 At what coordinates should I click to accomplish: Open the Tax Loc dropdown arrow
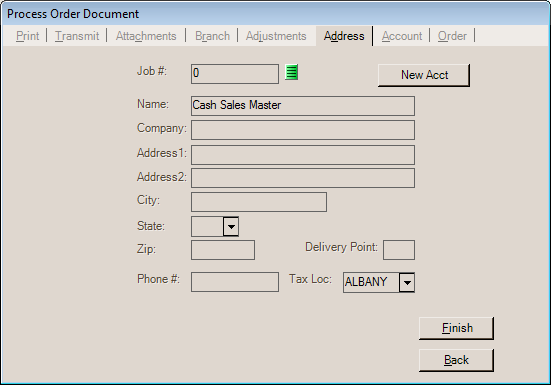pyautogui.click(x=407, y=282)
